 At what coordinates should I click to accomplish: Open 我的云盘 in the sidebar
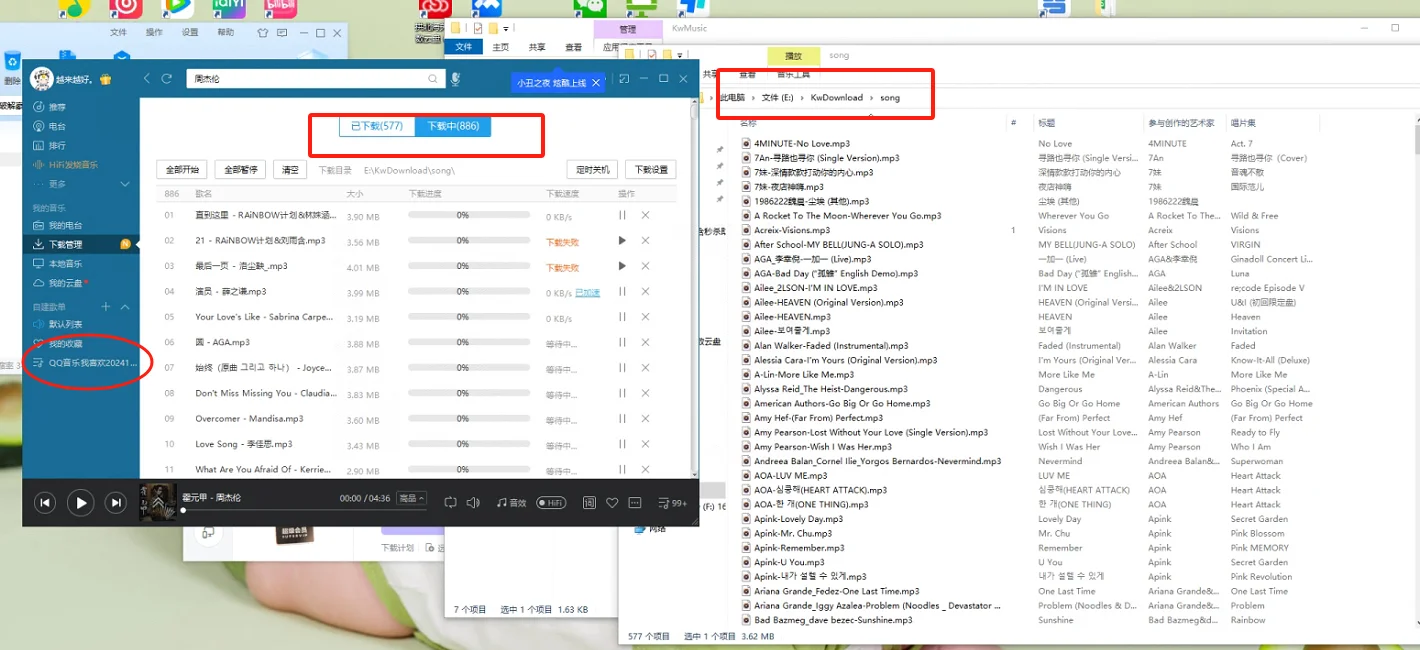click(65, 283)
